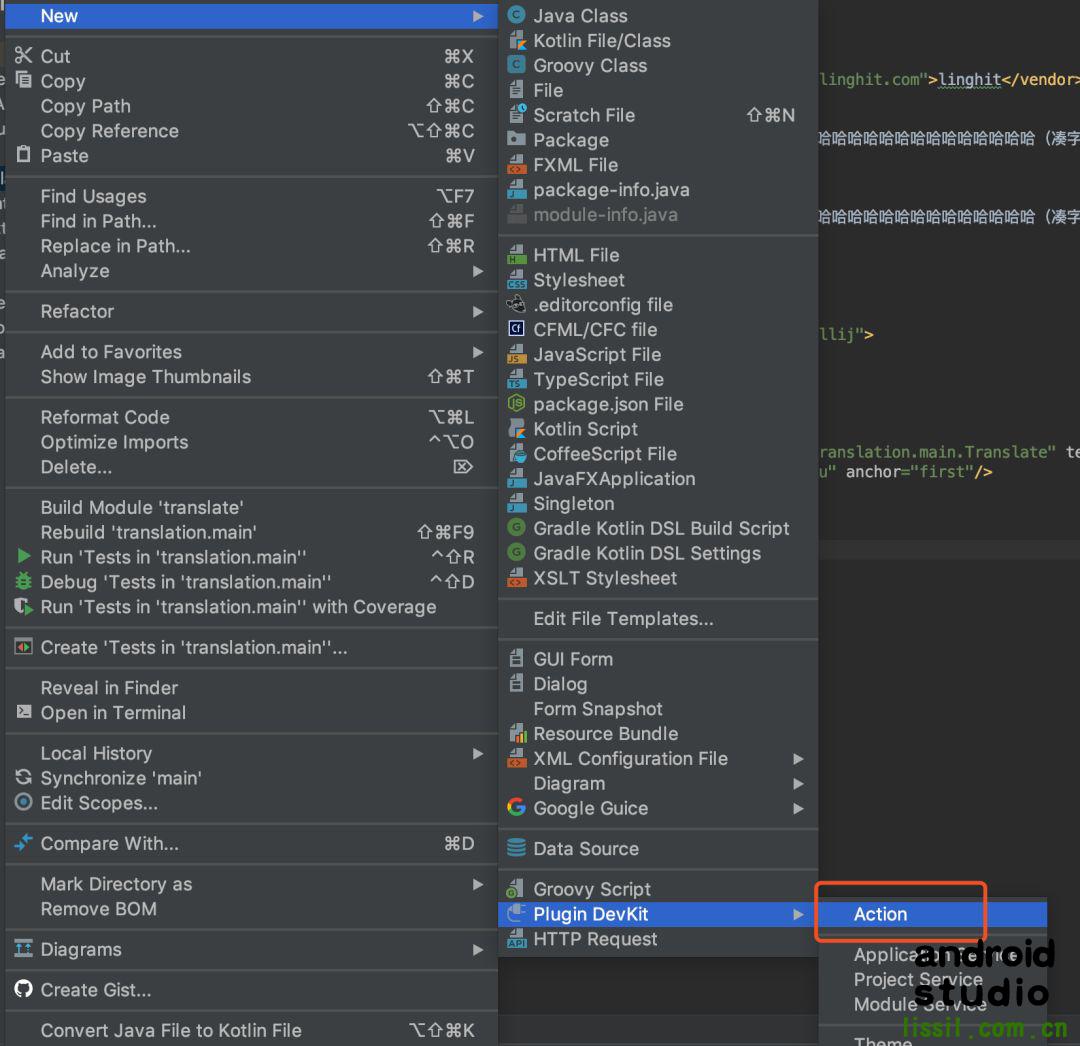Viewport: 1080px width, 1046px height.
Task: Click the package.json File icon
Action: click(516, 404)
